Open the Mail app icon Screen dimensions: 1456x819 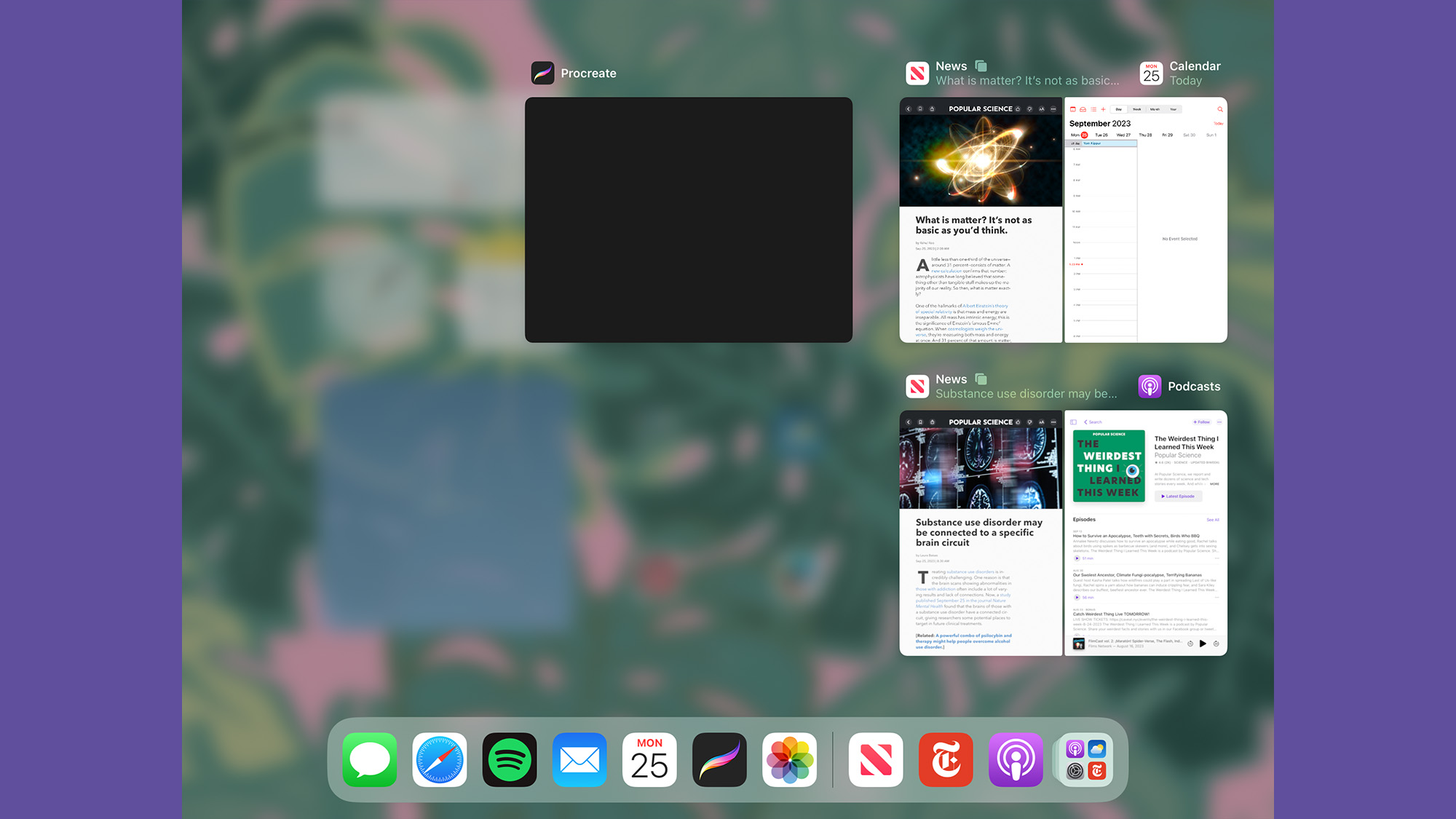(579, 760)
